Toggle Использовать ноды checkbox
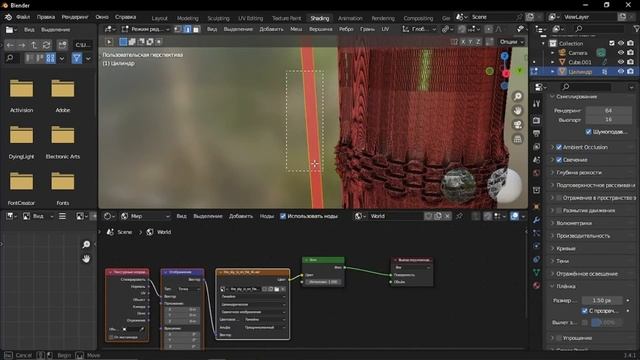This screenshot has width=640, height=360. coord(283,216)
